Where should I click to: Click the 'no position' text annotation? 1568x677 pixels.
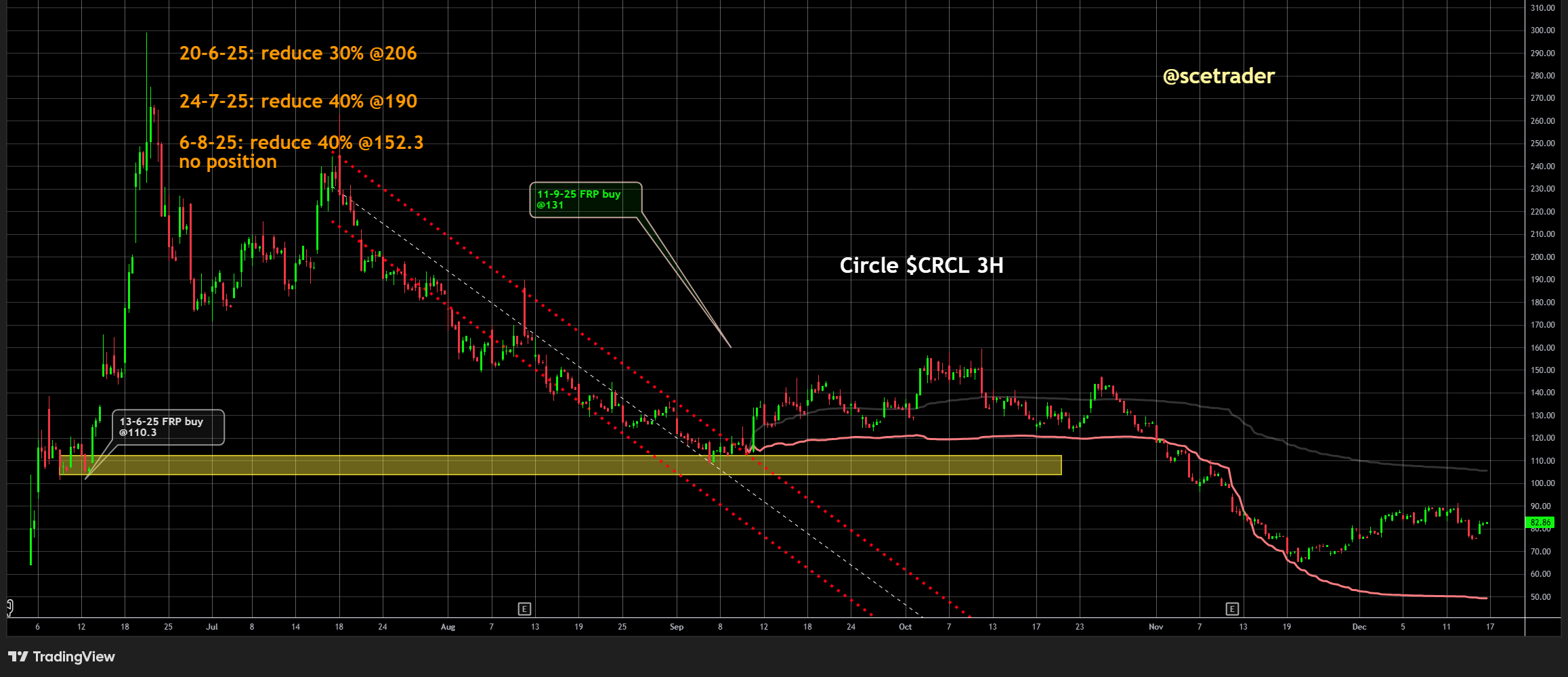tap(228, 162)
